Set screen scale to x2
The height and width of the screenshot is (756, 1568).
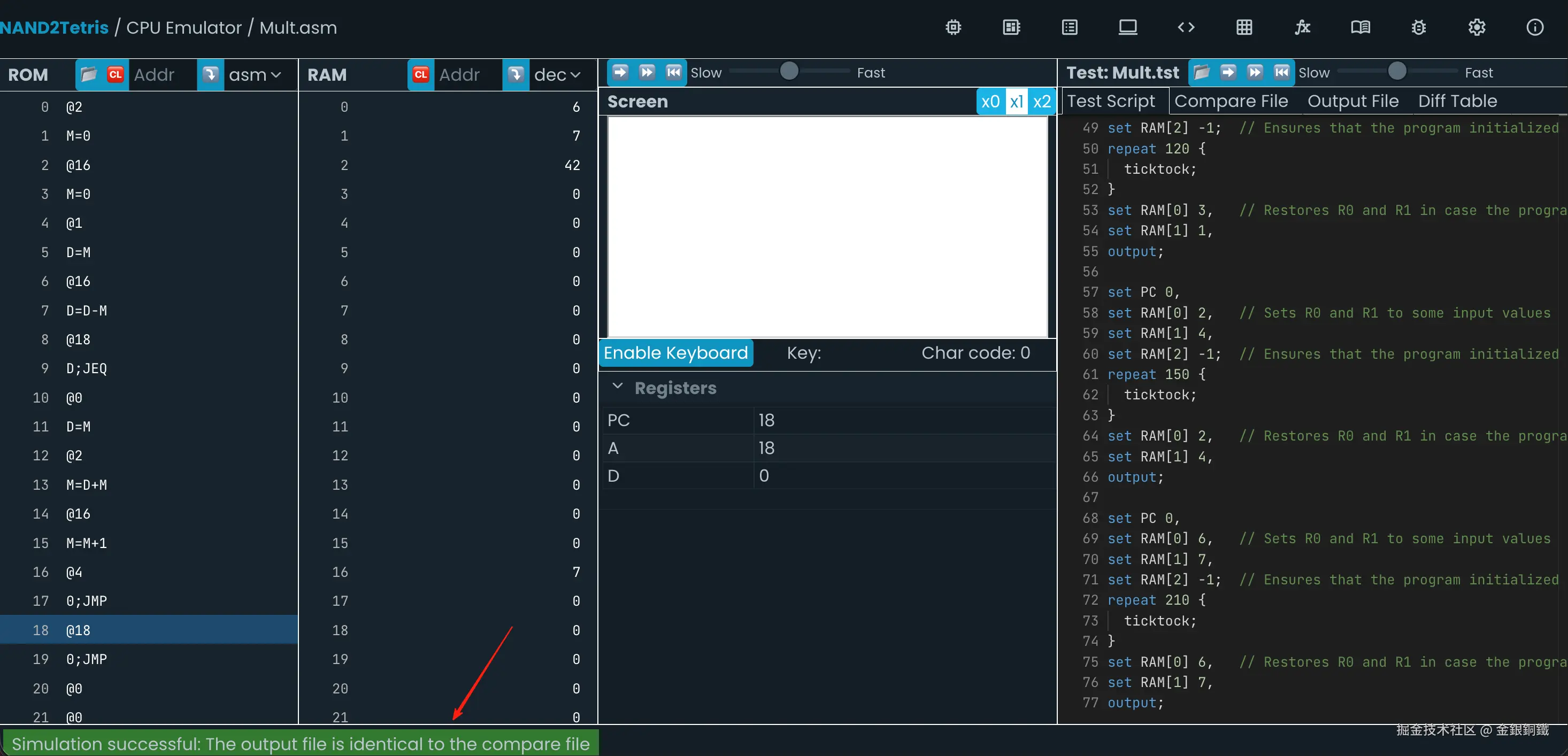pos(1042,102)
